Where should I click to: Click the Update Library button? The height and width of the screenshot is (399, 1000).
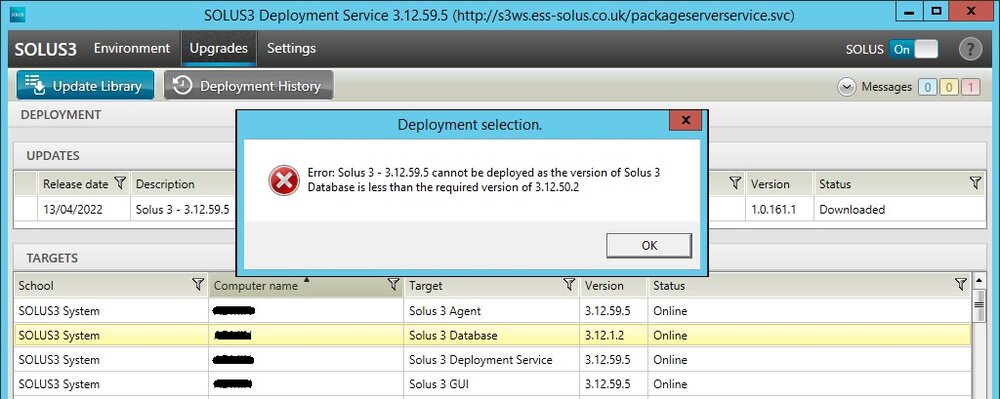pyautogui.click(x=85, y=85)
